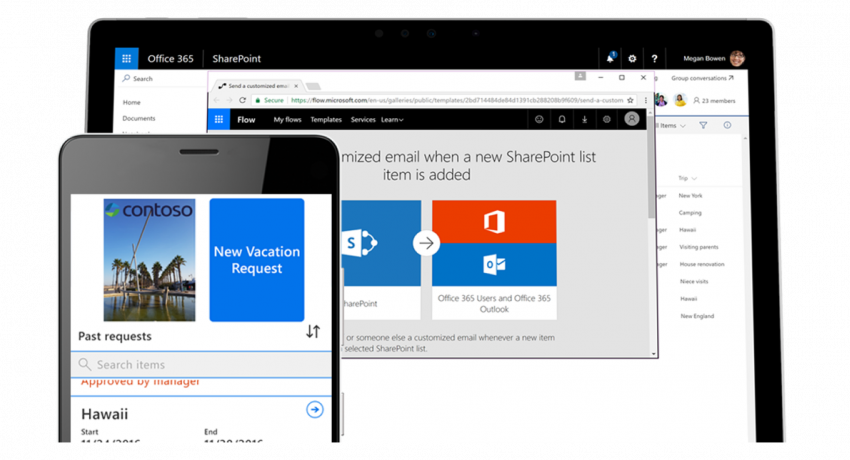The width and height of the screenshot is (850, 460).
Task: Click the Office 365 title in header
Action: click(170, 59)
